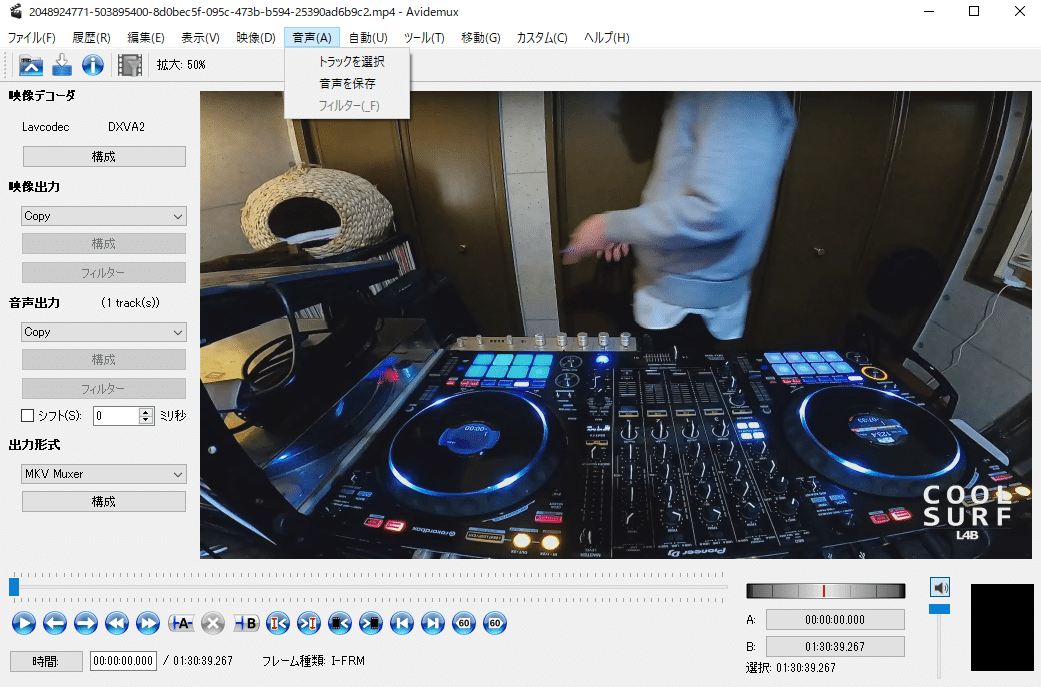The image size is (1041, 687).
Task: Toggle the reset selection icon between markers
Action: pos(211,623)
